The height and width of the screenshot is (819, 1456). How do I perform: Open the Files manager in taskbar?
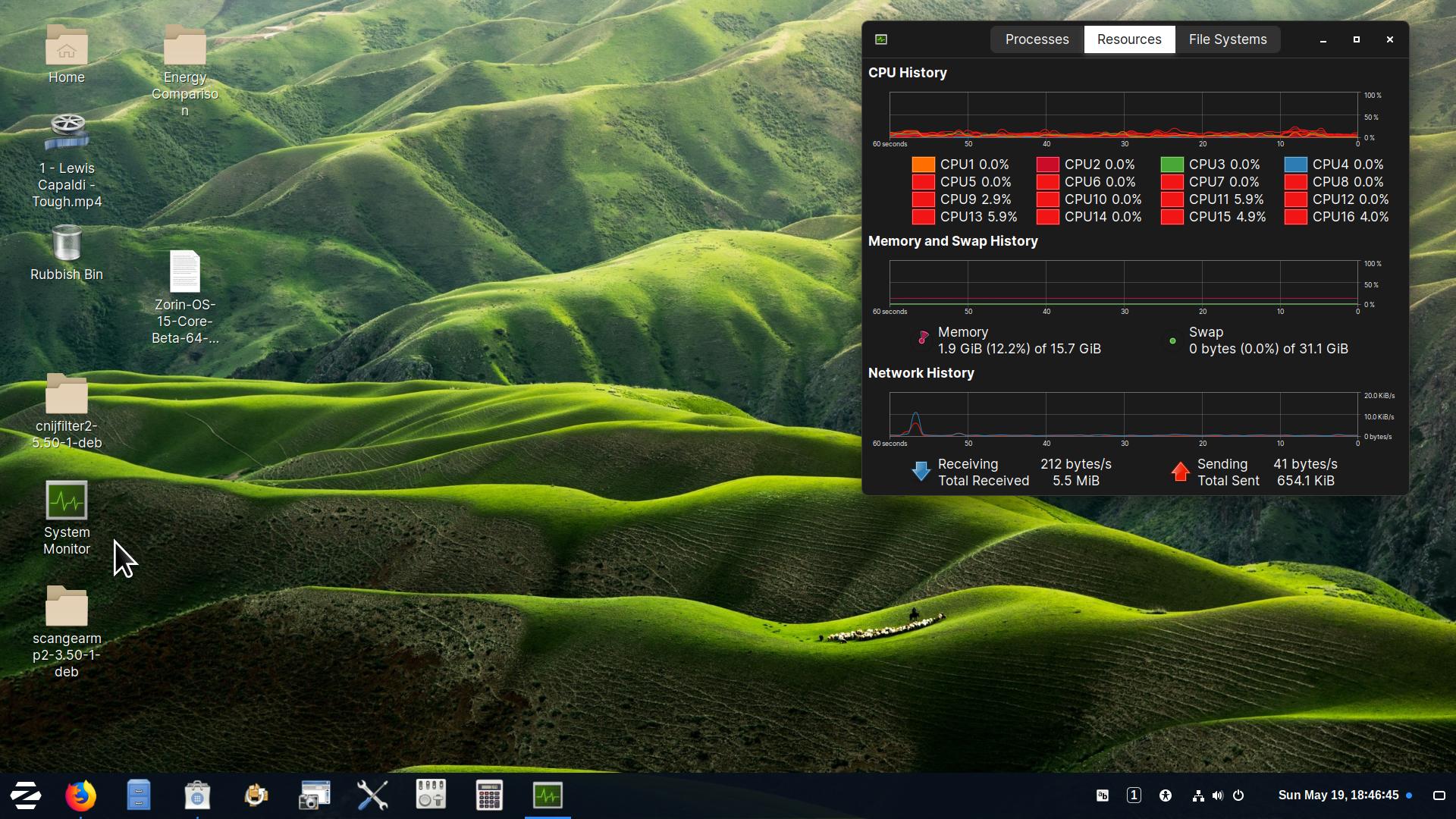click(x=139, y=795)
